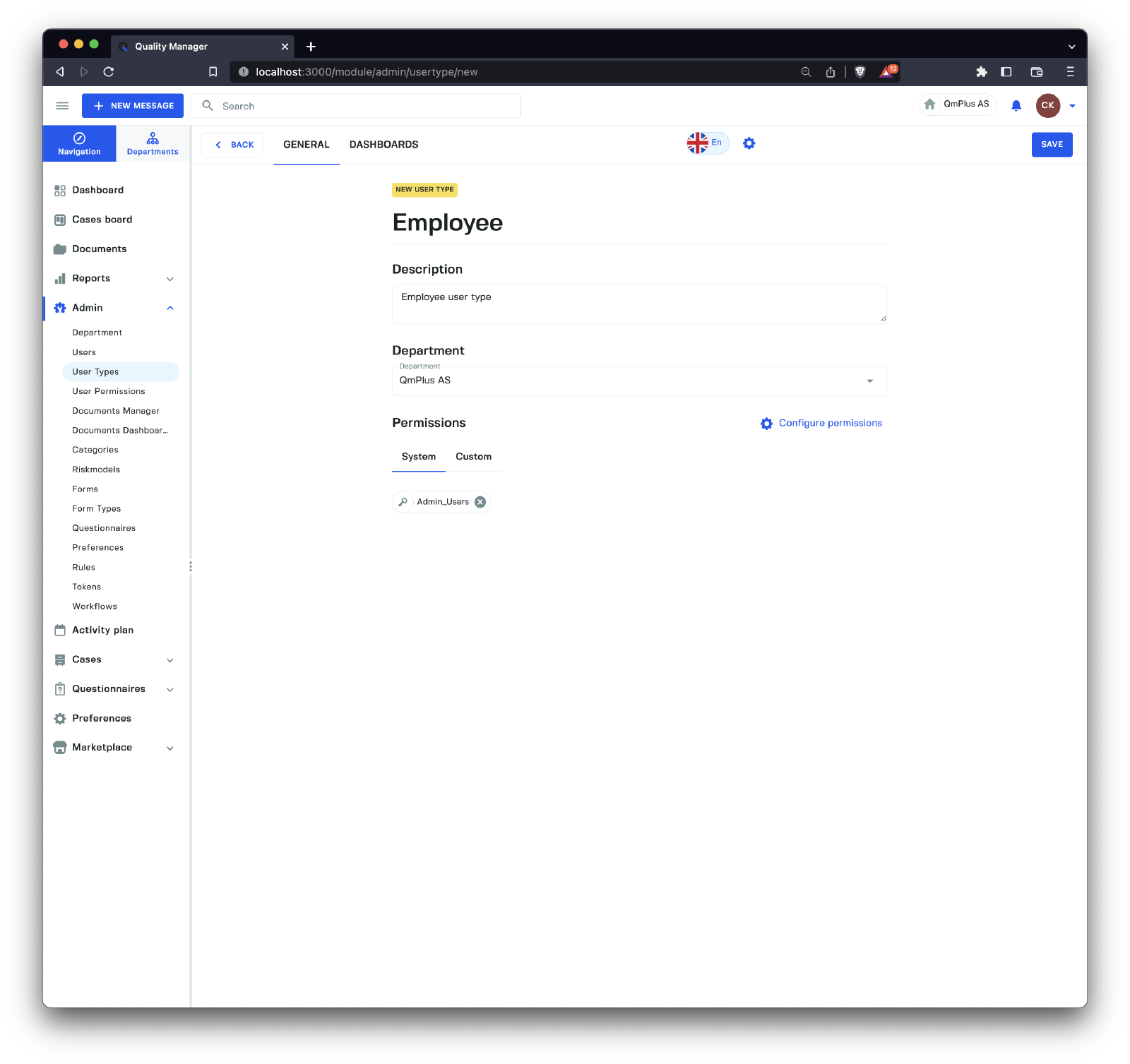Remove the Admin_Users permission chip
This screenshot has height=1064, width=1130.
pos(480,502)
